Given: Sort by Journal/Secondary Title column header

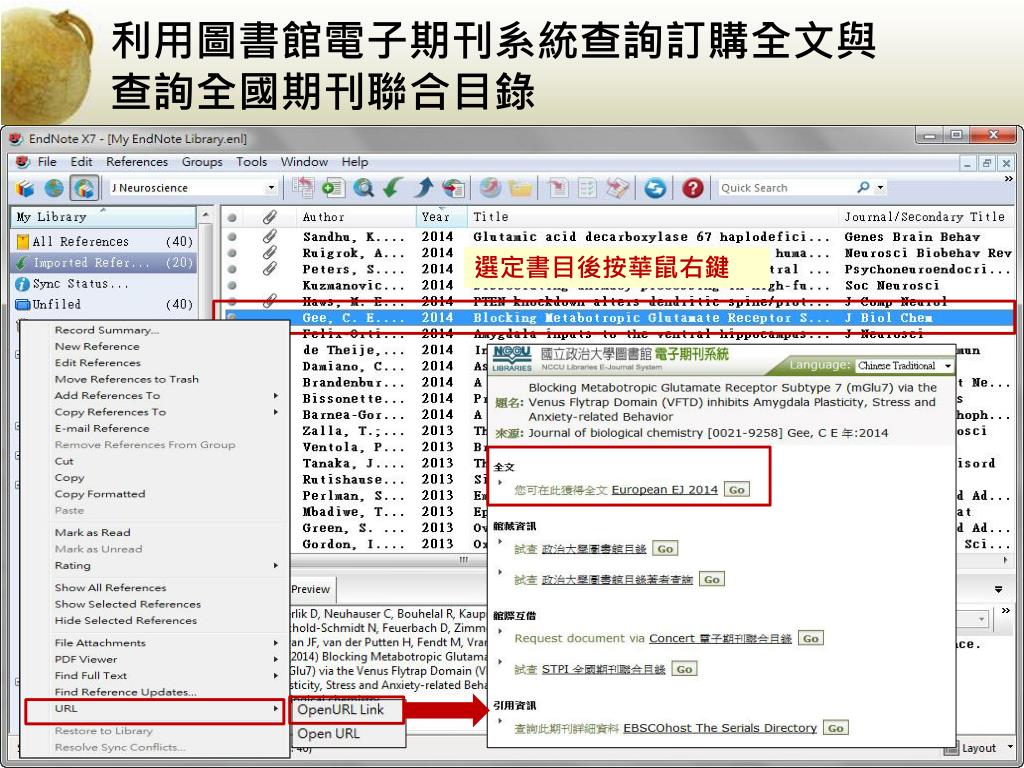Looking at the screenshot, I should 925,217.
